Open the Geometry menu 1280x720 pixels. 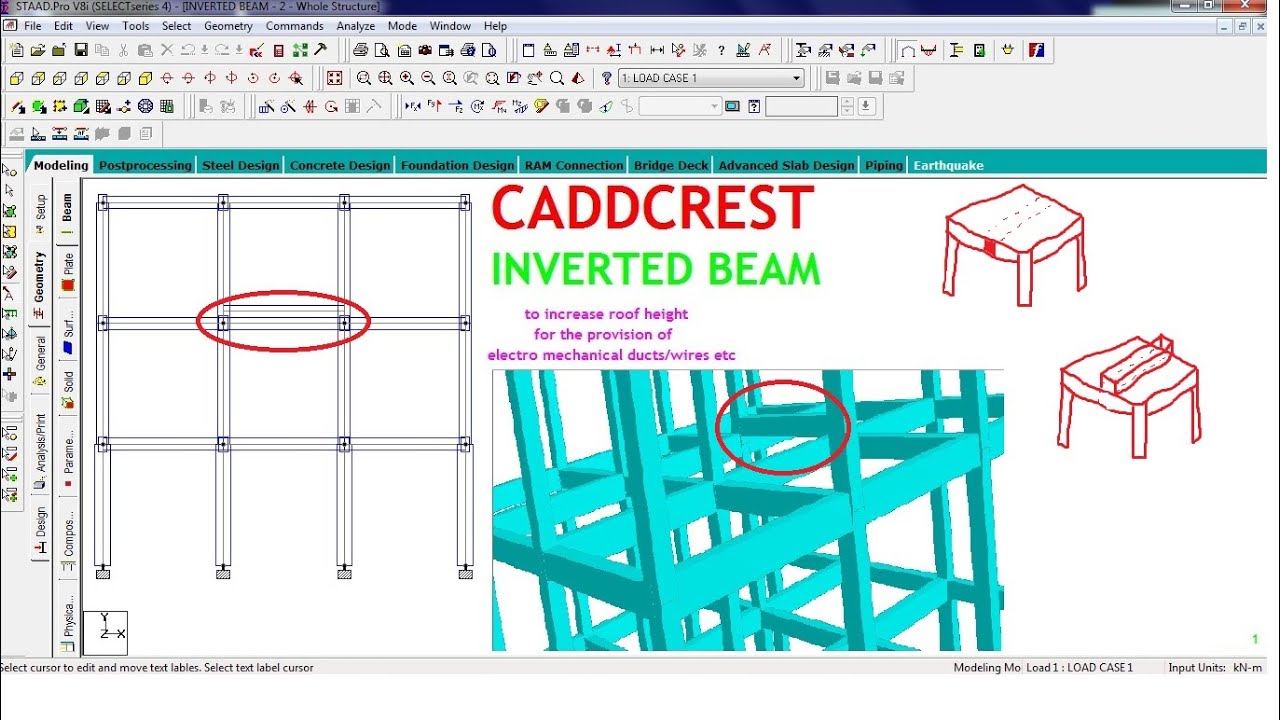[228, 26]
